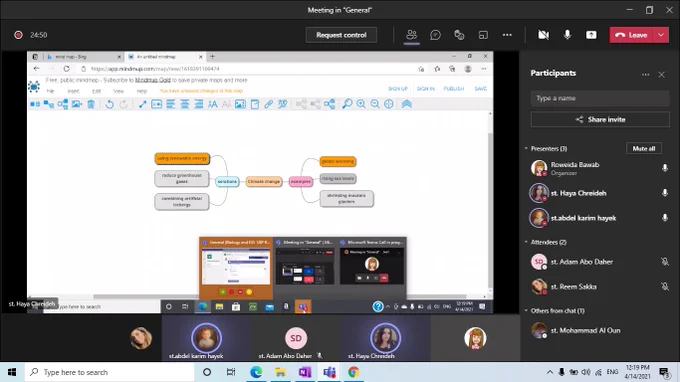
Task: Click the PUBLISH link in MindMup
Action: 454,88
